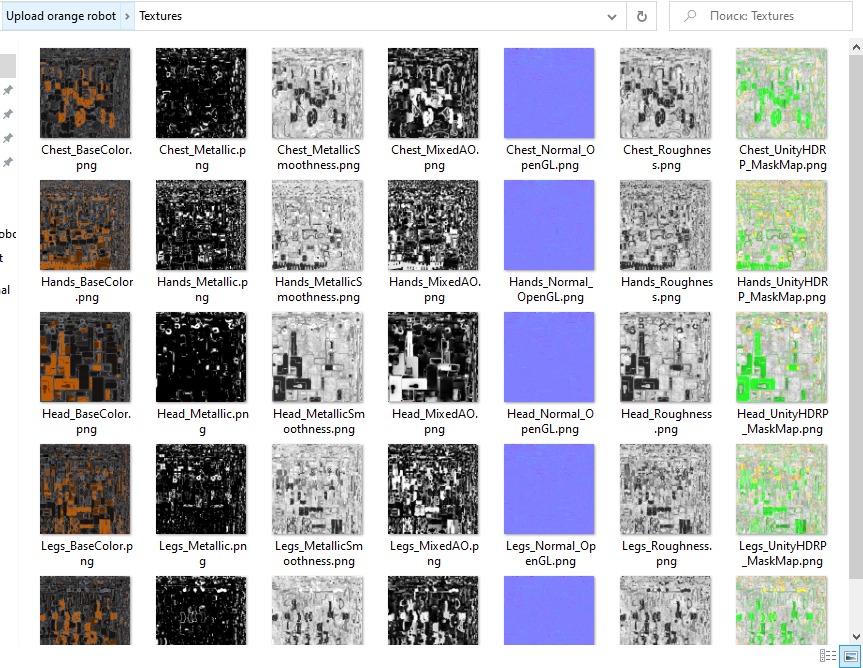863x668 pixels.
Task: Select Chest_Roughness.png thumbnail
Action: [x=665, y=93]
